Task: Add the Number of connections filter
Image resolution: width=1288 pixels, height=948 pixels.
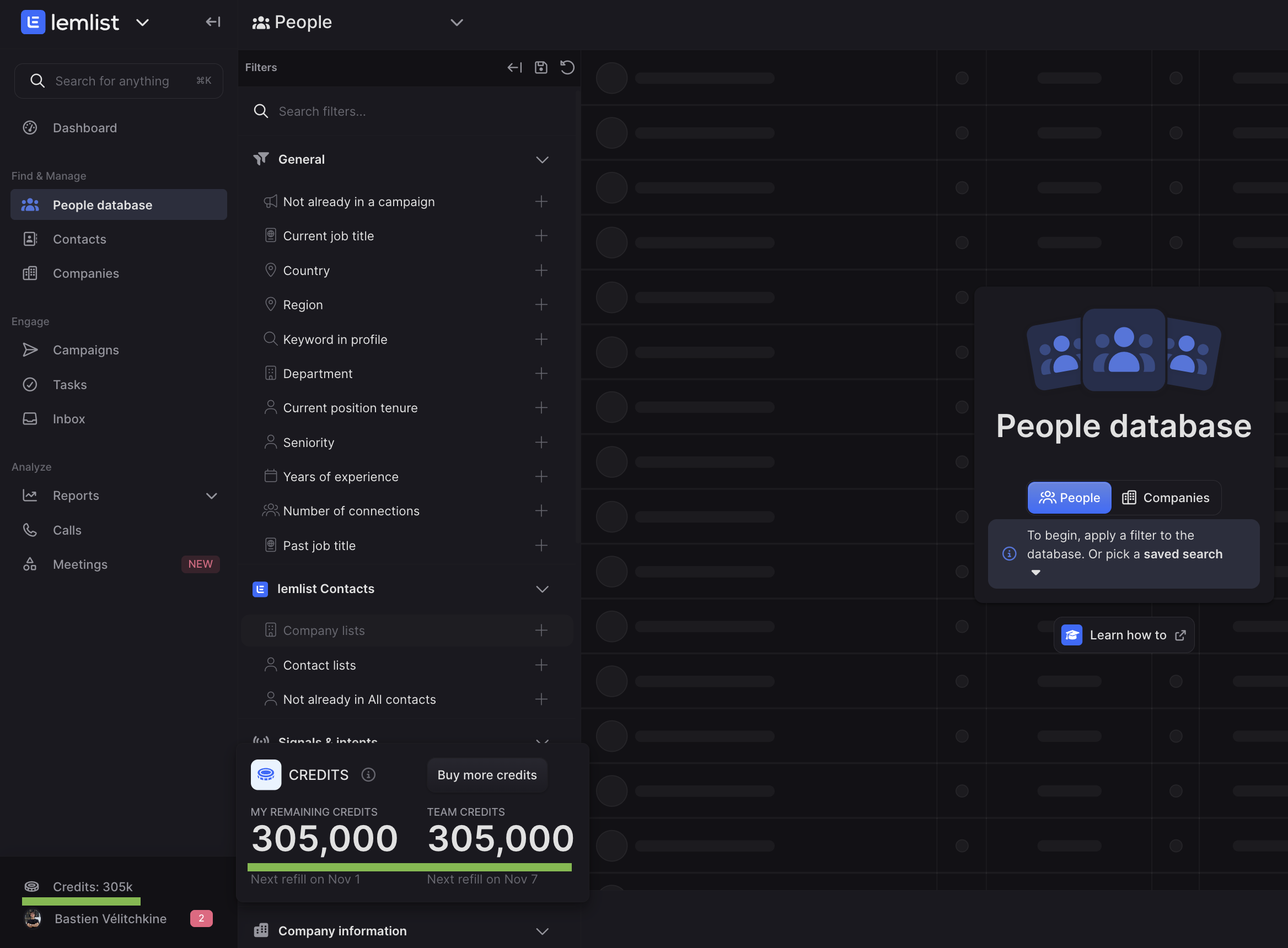Action: pos(541,511)
